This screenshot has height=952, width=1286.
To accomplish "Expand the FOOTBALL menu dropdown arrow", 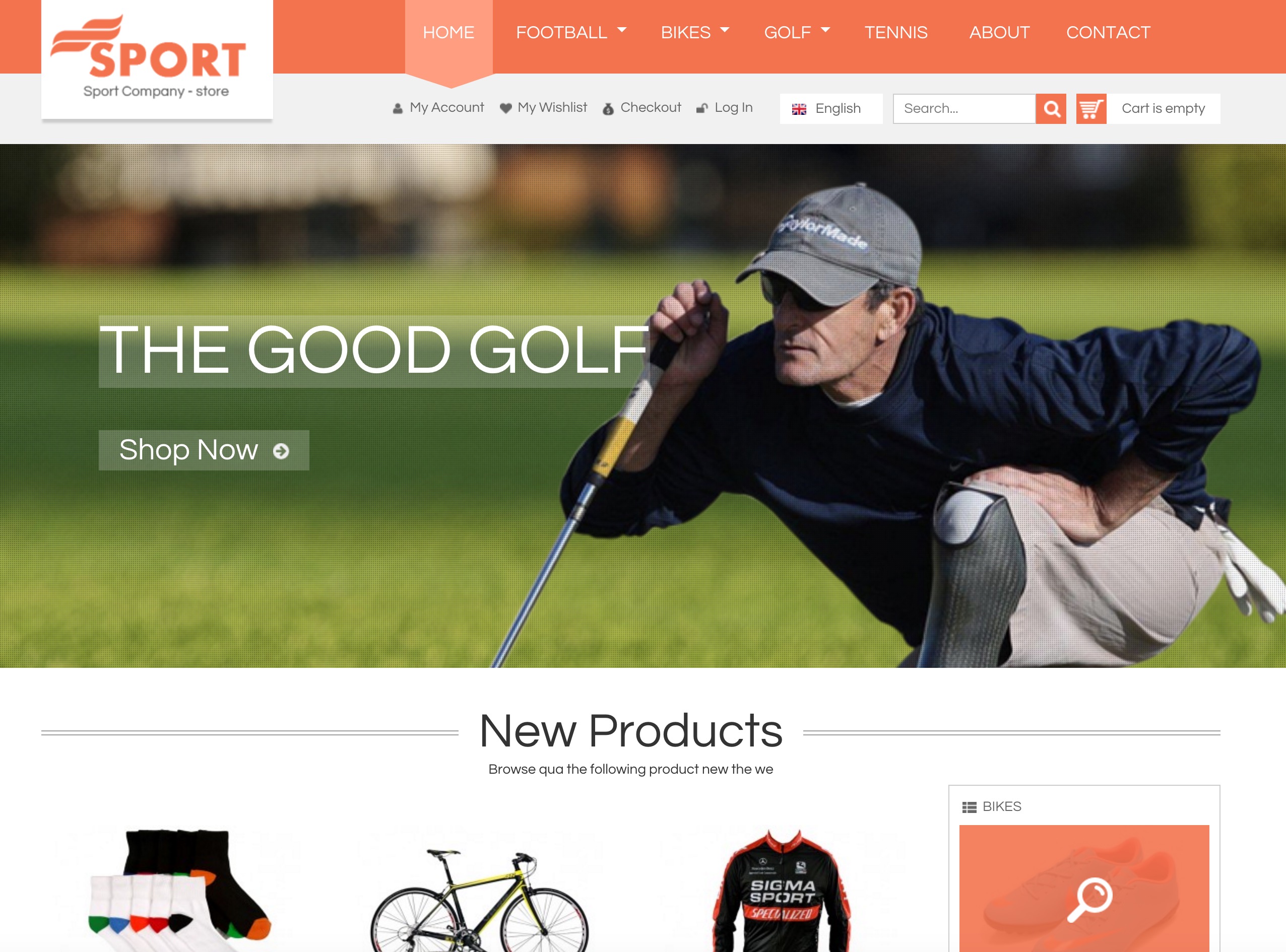I will click(x=621, y=29).
